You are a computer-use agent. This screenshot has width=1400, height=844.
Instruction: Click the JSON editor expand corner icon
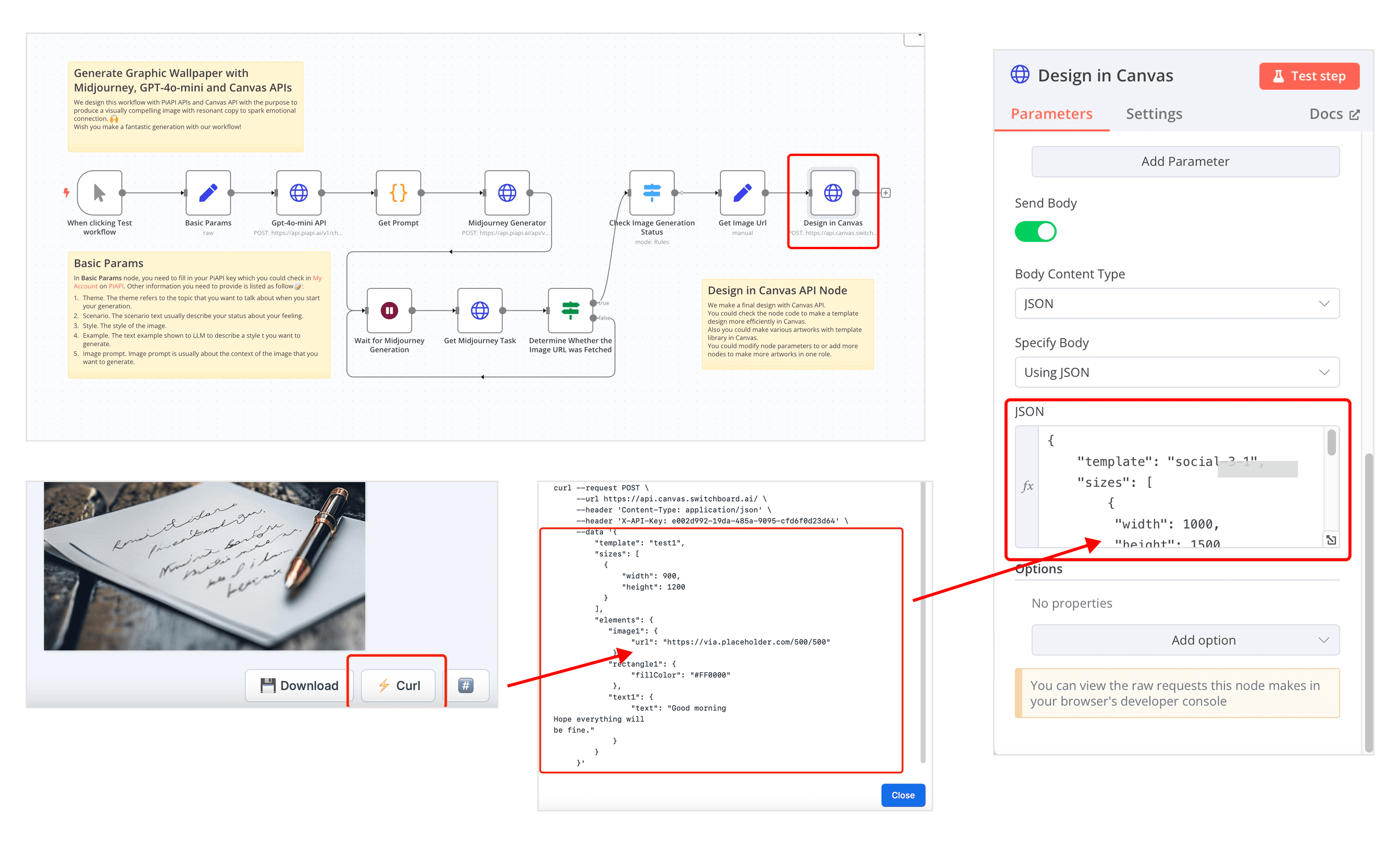point(1331,539)
